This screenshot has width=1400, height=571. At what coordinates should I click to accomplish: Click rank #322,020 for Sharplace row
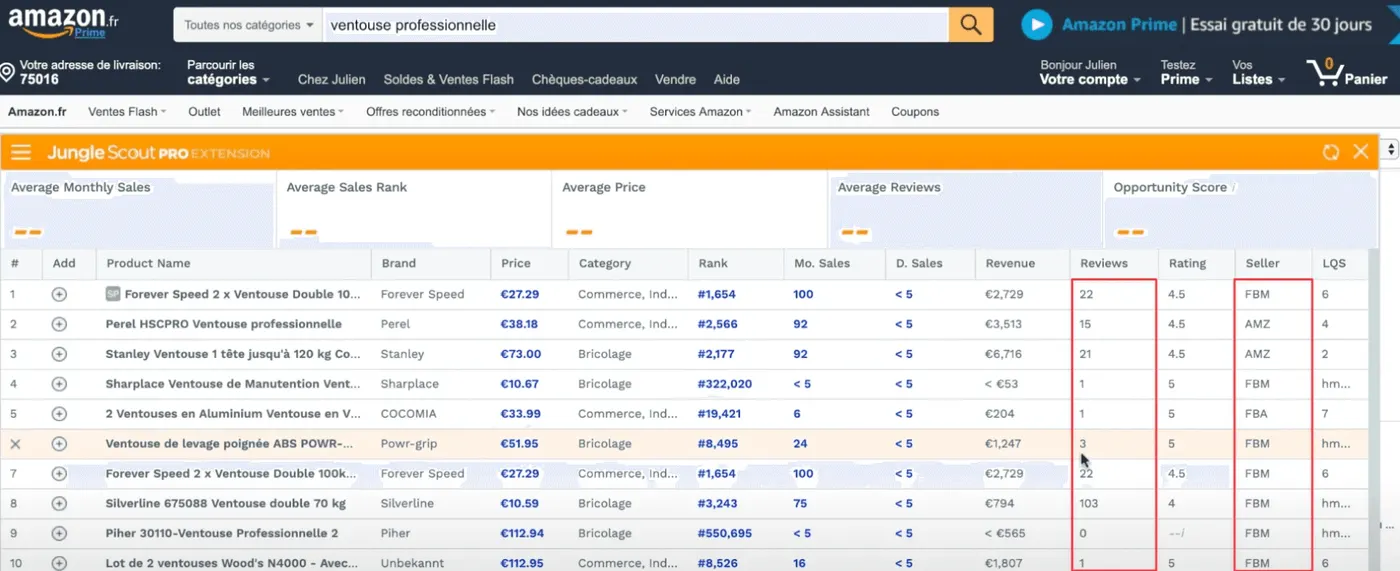pyautogui.click(x=725, y=384)
